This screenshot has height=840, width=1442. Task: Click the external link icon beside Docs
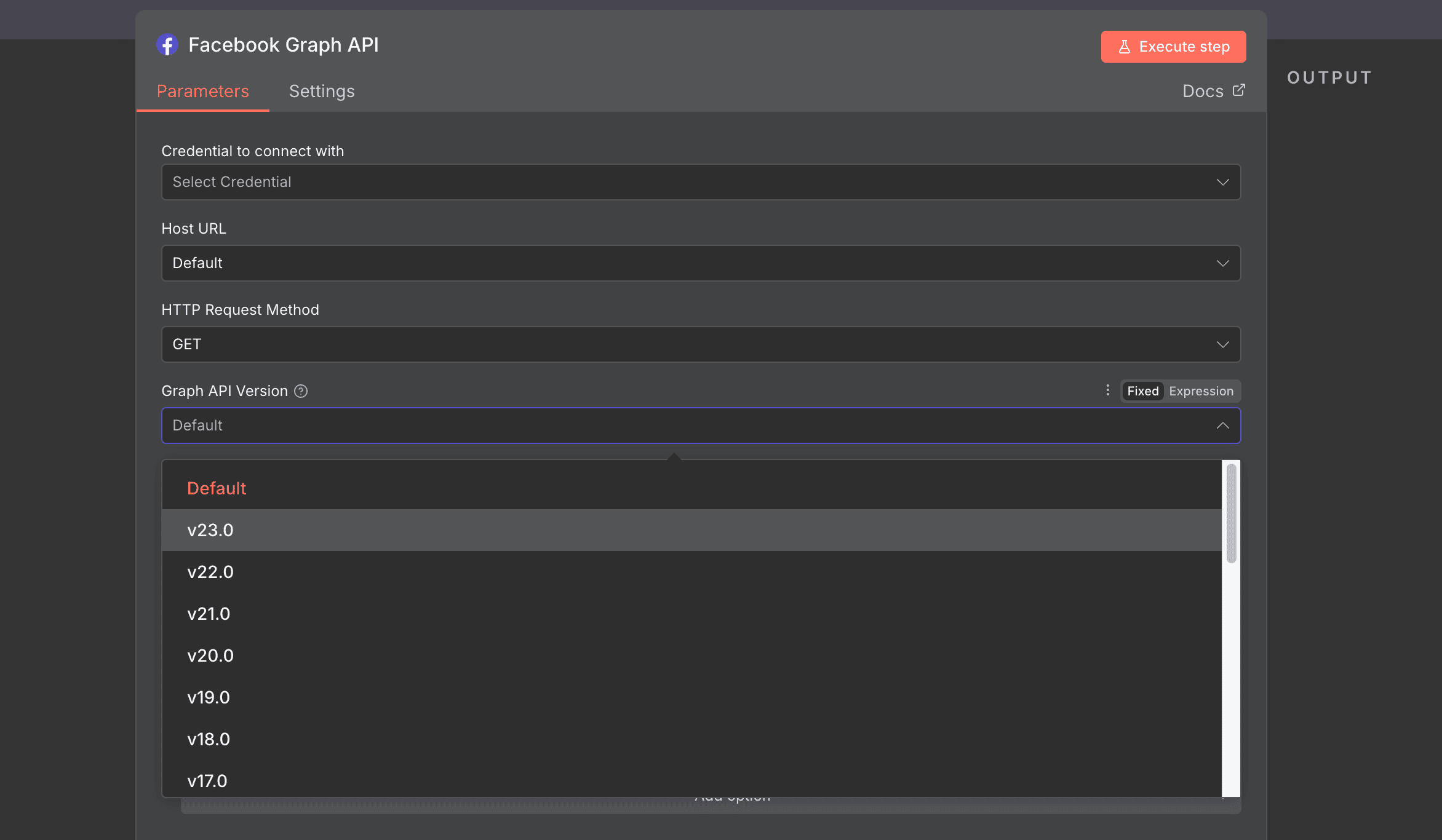[1238, 90]
